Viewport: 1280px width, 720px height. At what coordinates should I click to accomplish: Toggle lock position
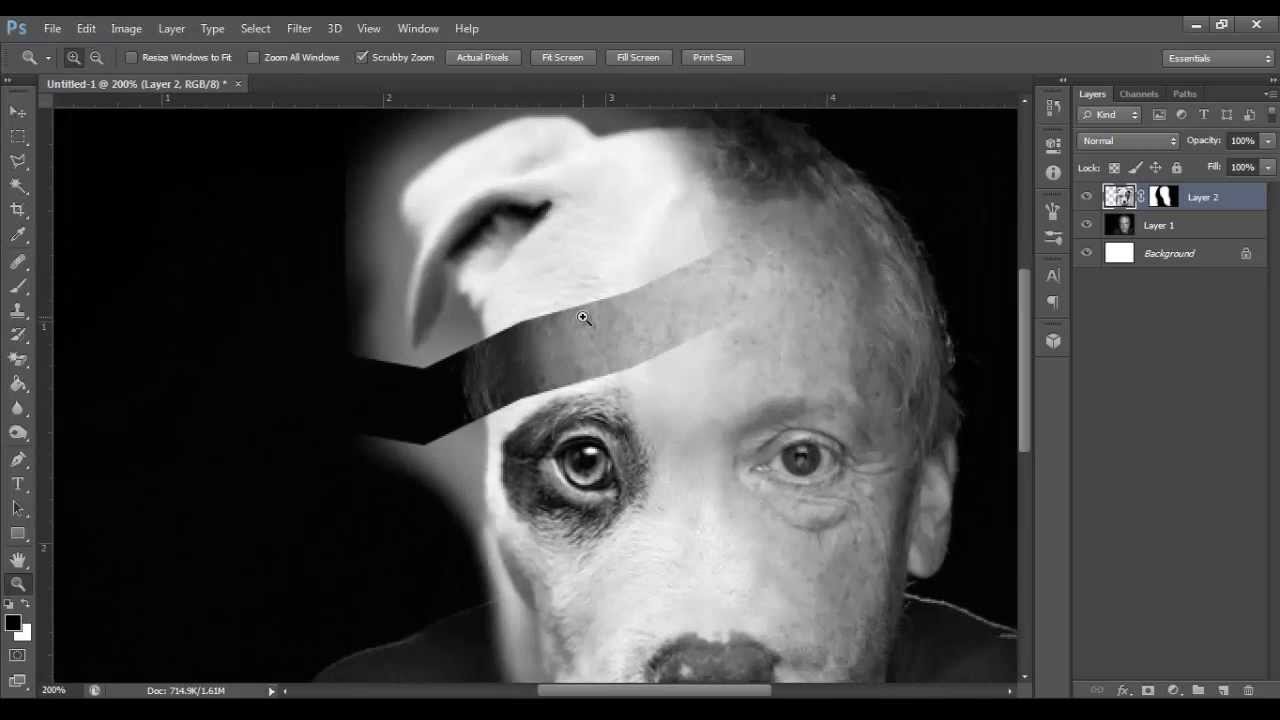1156,168
